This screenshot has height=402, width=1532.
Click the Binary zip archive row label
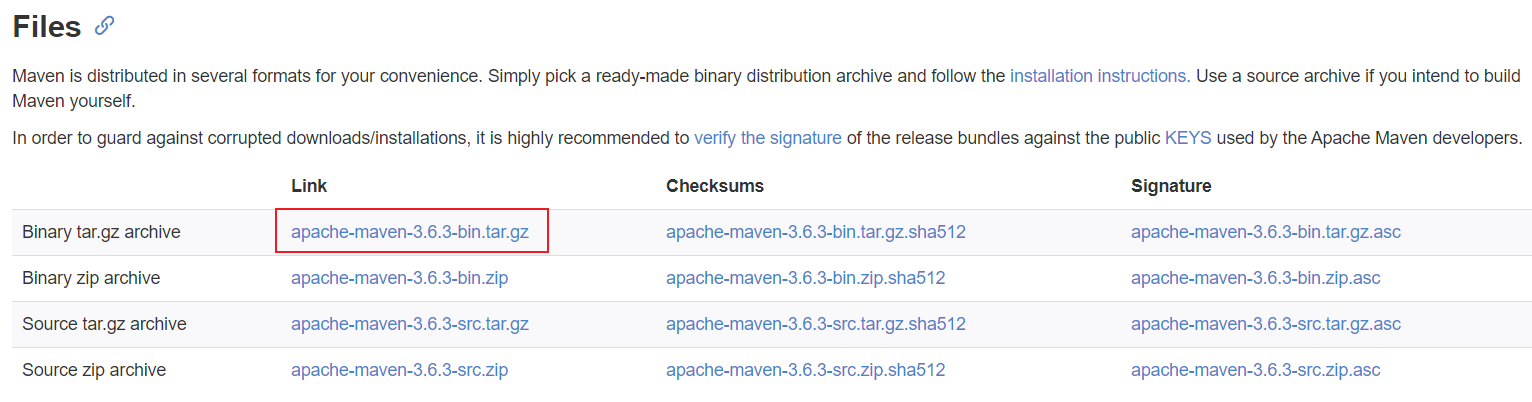91,278
